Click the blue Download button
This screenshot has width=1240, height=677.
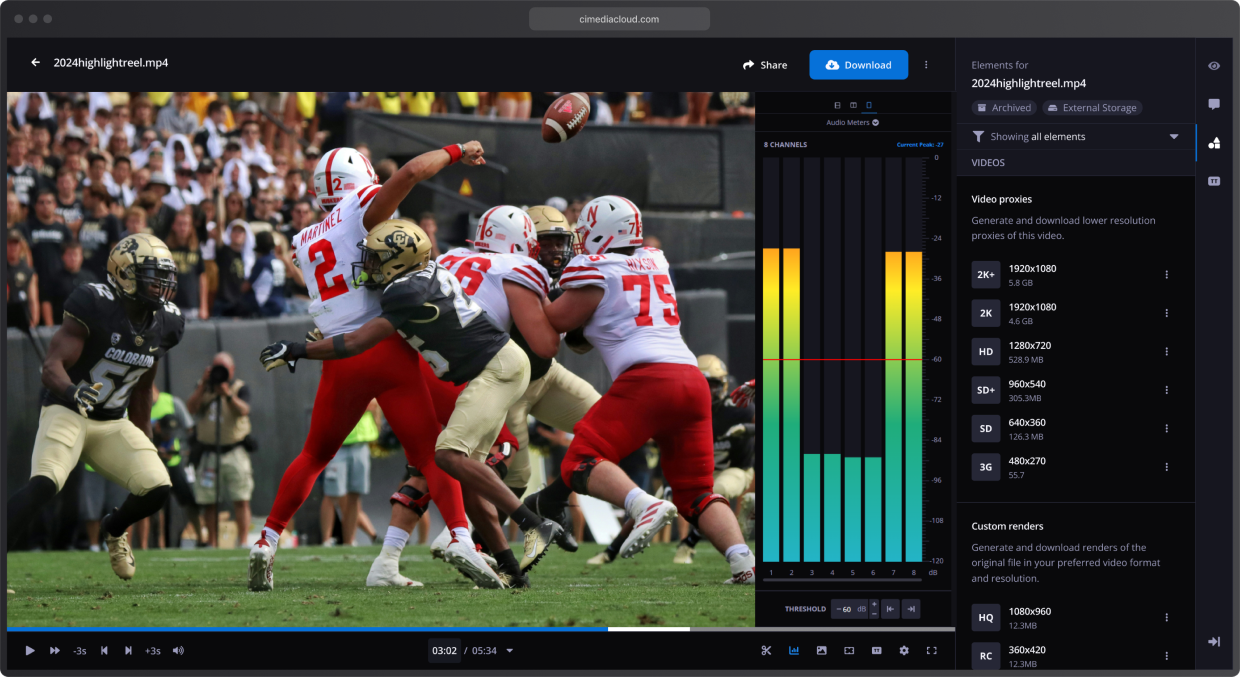(858, 65)
